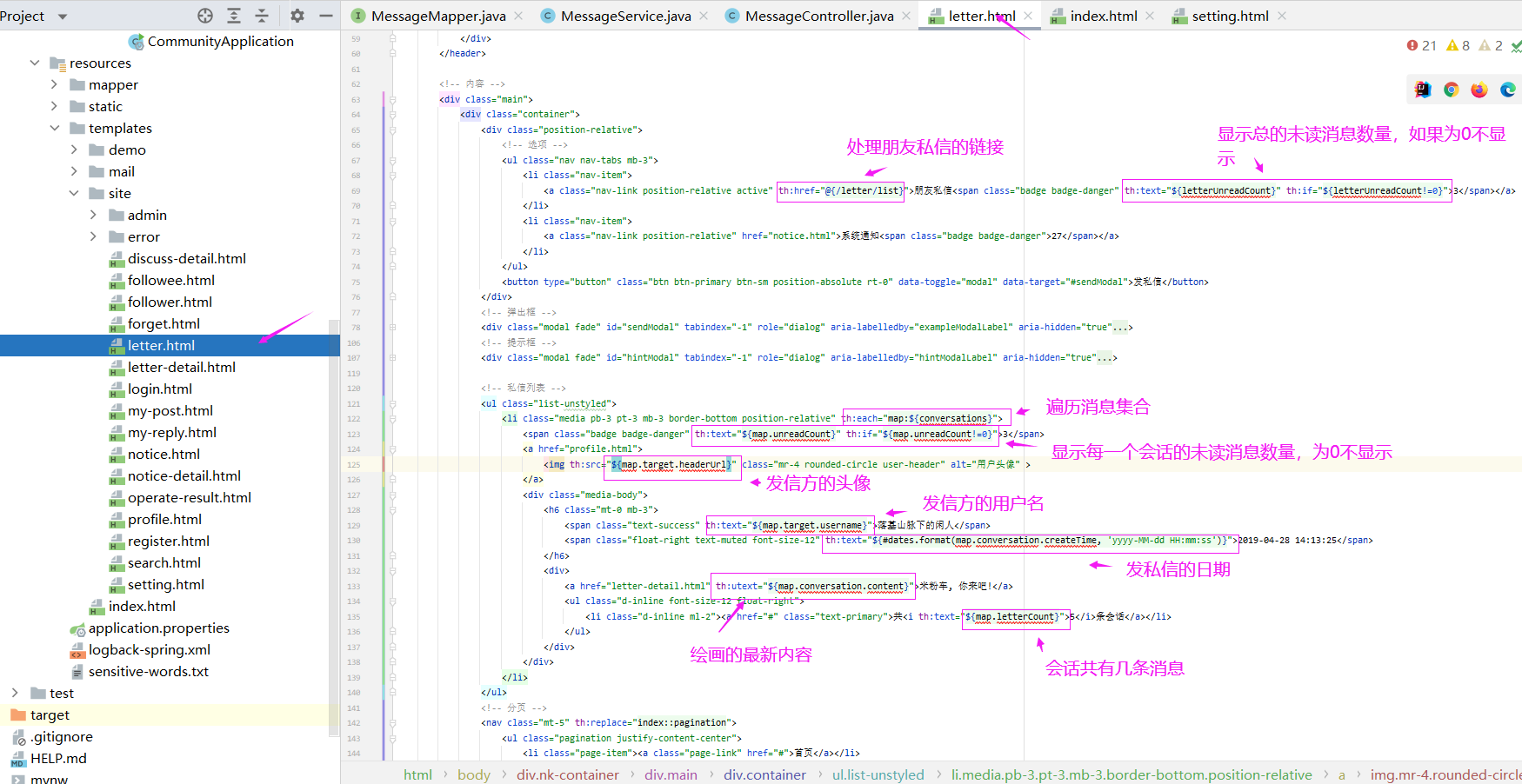Image resolution: width=1522 pixels, height=784 pixels.
Task: Click the red errors count indicator 21
Action: (x=1421, y=45)
